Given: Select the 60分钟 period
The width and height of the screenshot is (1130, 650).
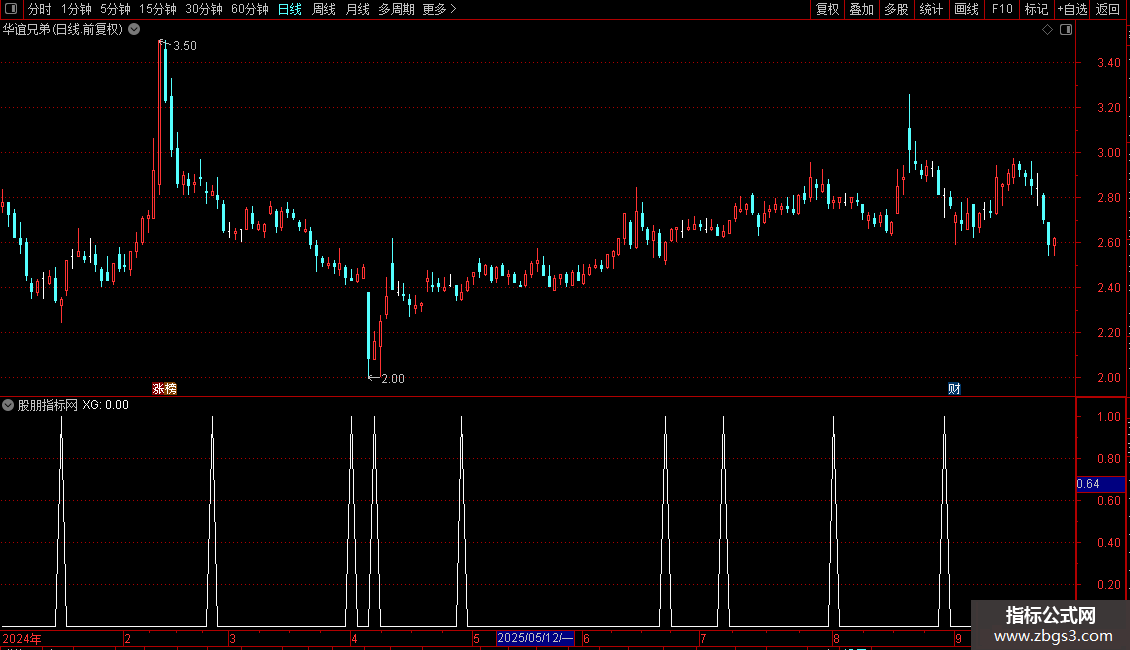Looking at the screenshot, I should 249,9.
